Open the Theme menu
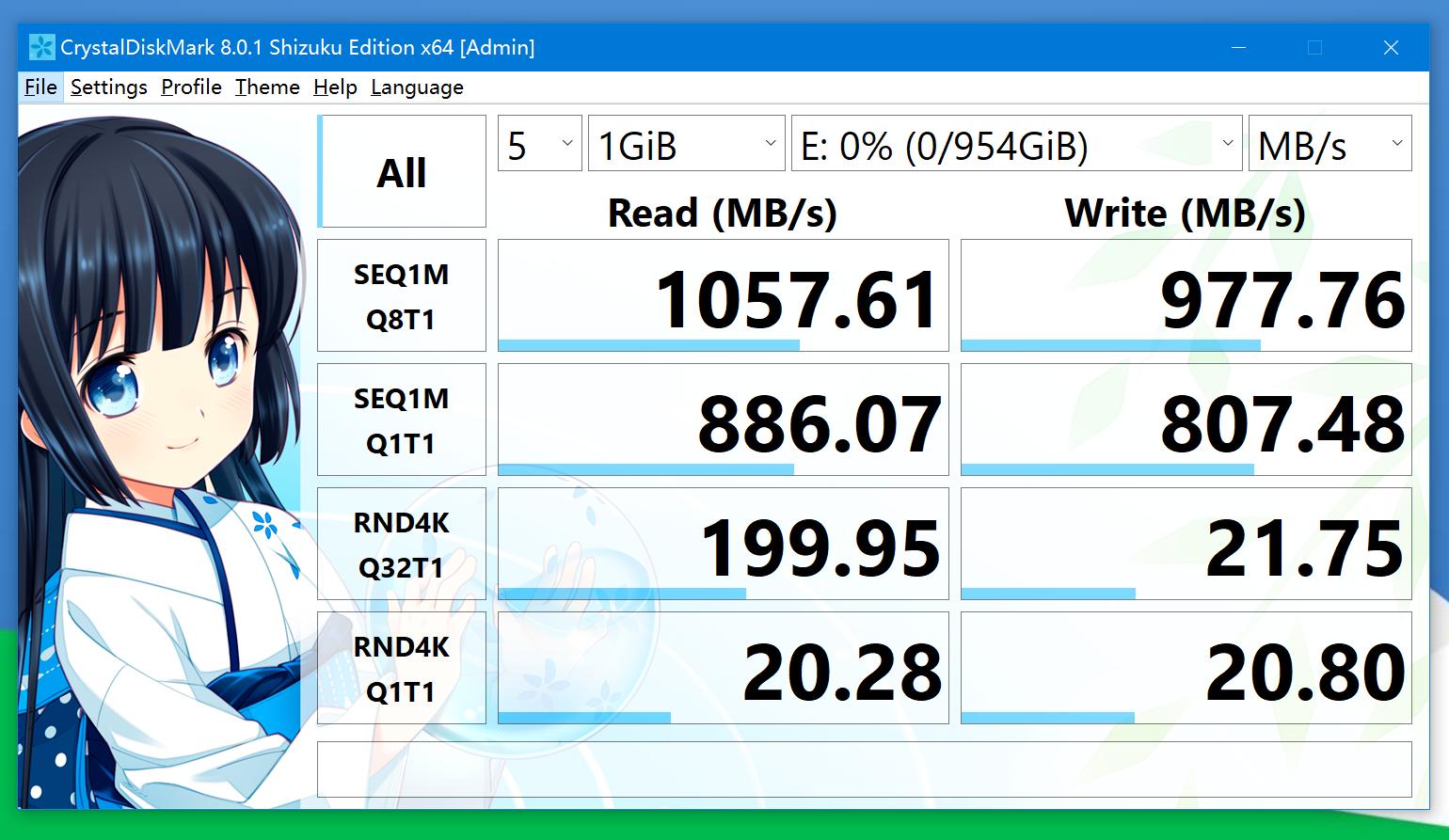The width and height of the screenshot is (1449, 840). [267, 87]
